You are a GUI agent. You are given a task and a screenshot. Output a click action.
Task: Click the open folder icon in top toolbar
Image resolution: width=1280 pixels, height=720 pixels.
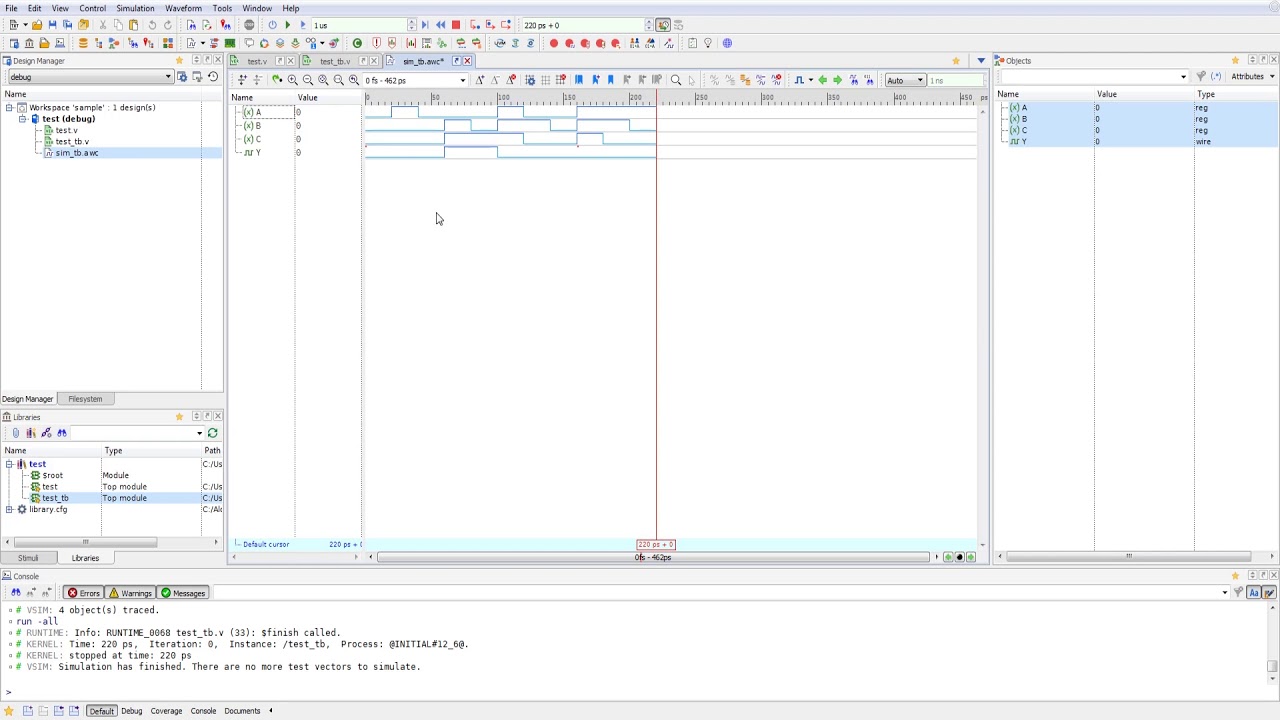point(37,25)
